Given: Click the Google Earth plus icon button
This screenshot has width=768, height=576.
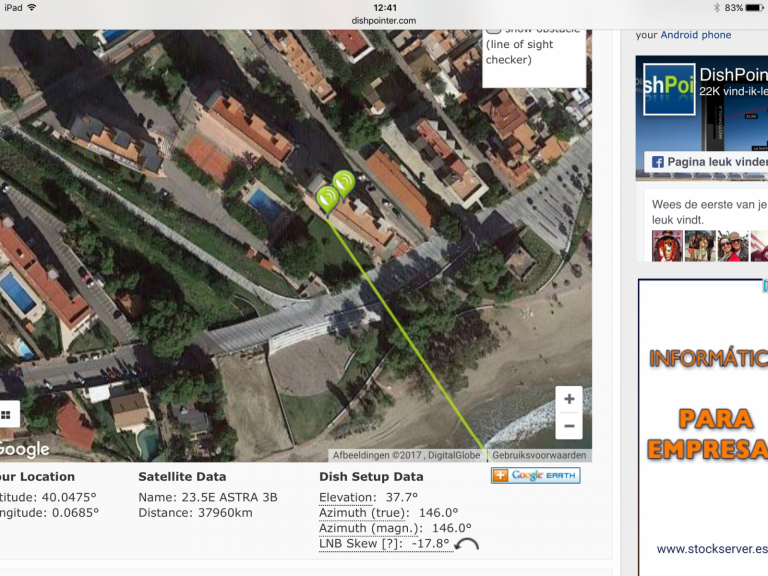Looking at the screenshot, I should [501, 476].
